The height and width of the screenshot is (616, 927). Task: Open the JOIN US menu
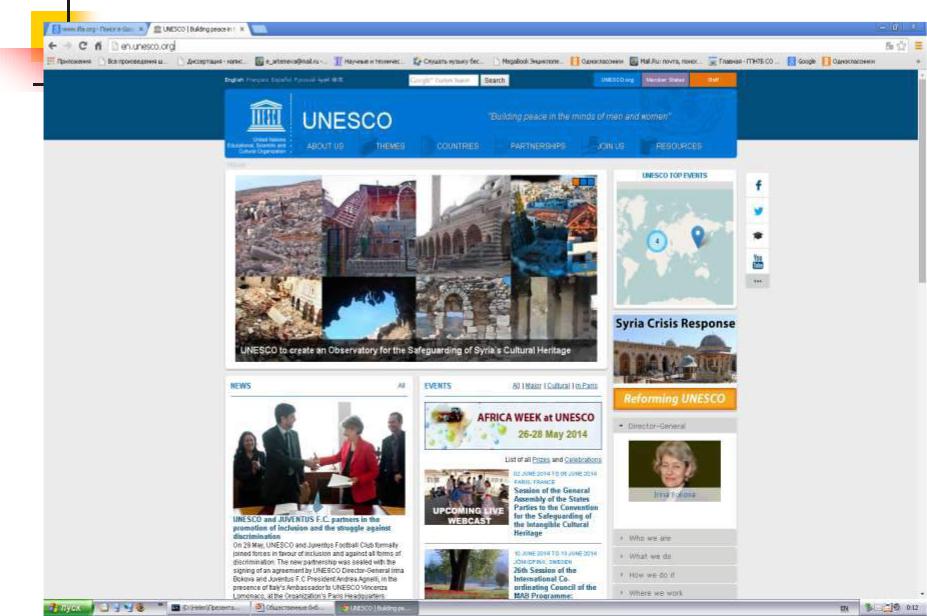coord(611,146)
